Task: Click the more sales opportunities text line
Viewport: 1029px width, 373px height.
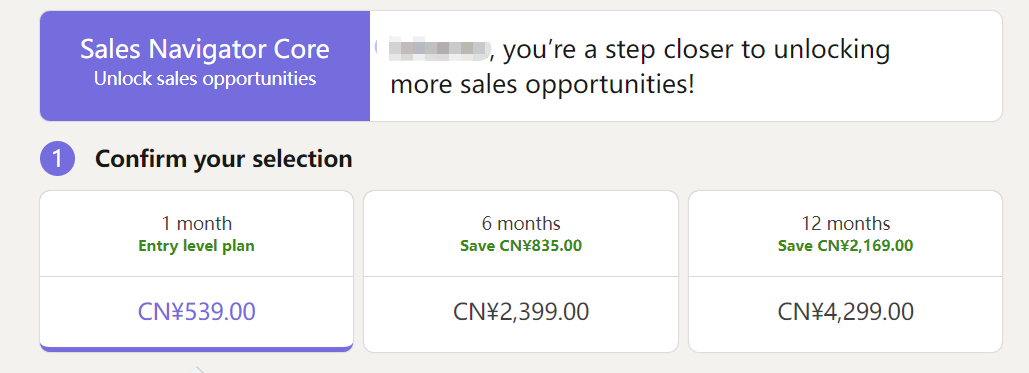Action: (542, 86)
